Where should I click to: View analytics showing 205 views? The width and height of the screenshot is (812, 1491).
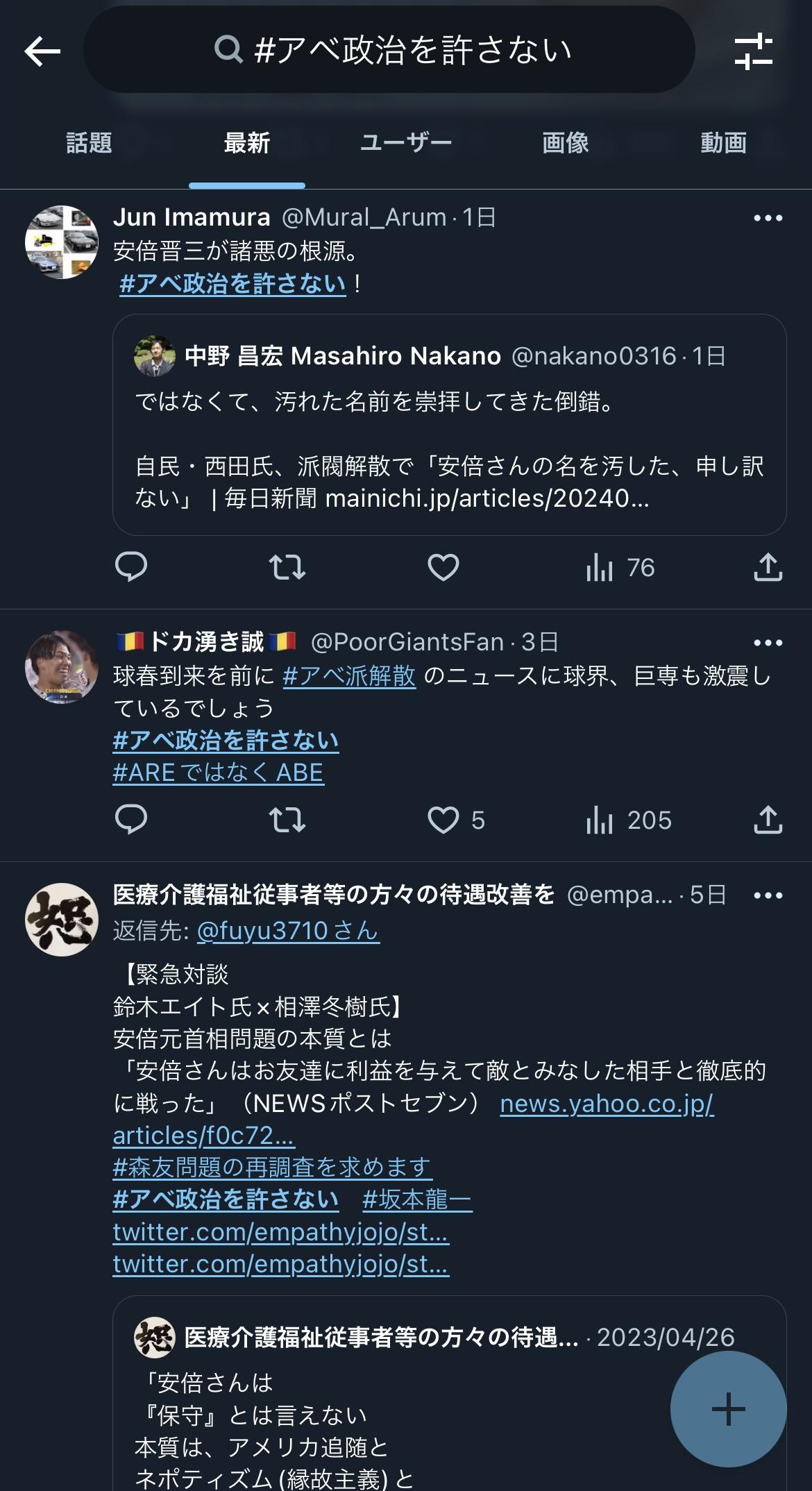(629, 820)
